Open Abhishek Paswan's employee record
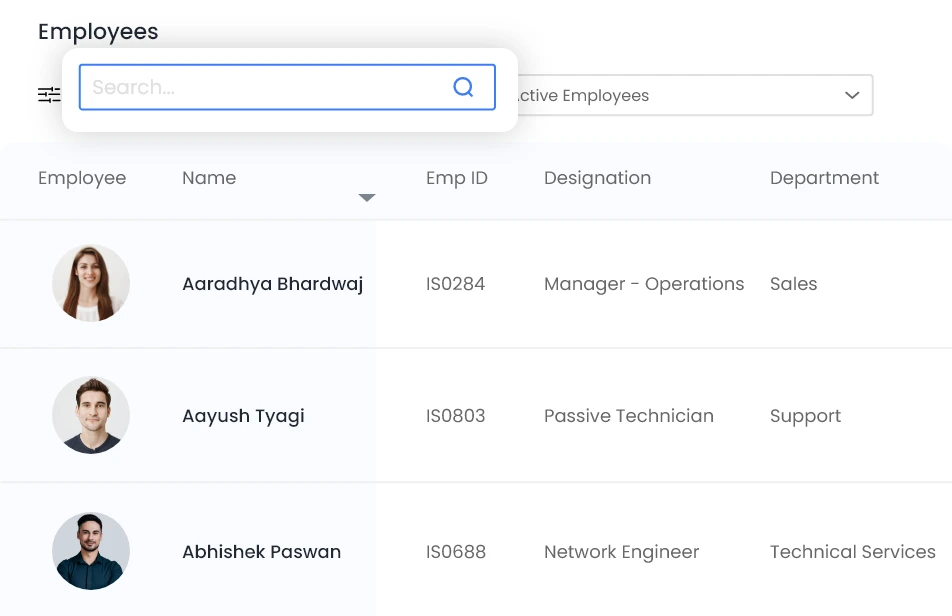The width and height of the screenshot is (952, 616). pos(261,552)
